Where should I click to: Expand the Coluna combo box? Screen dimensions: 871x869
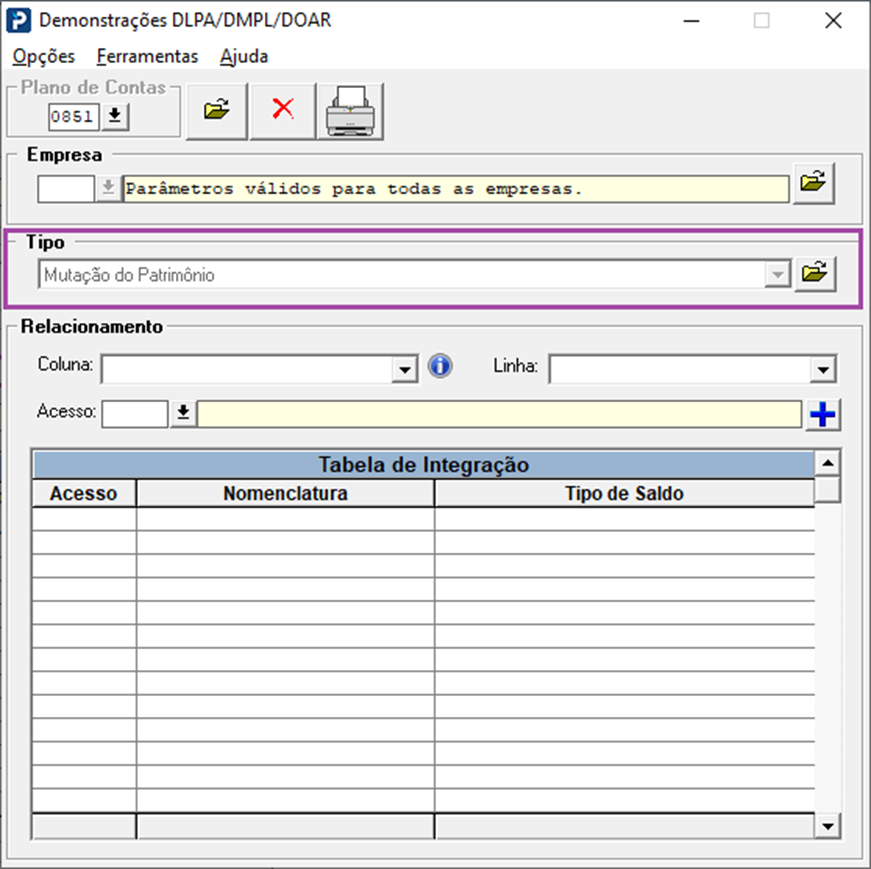click(x=405, y=369)
